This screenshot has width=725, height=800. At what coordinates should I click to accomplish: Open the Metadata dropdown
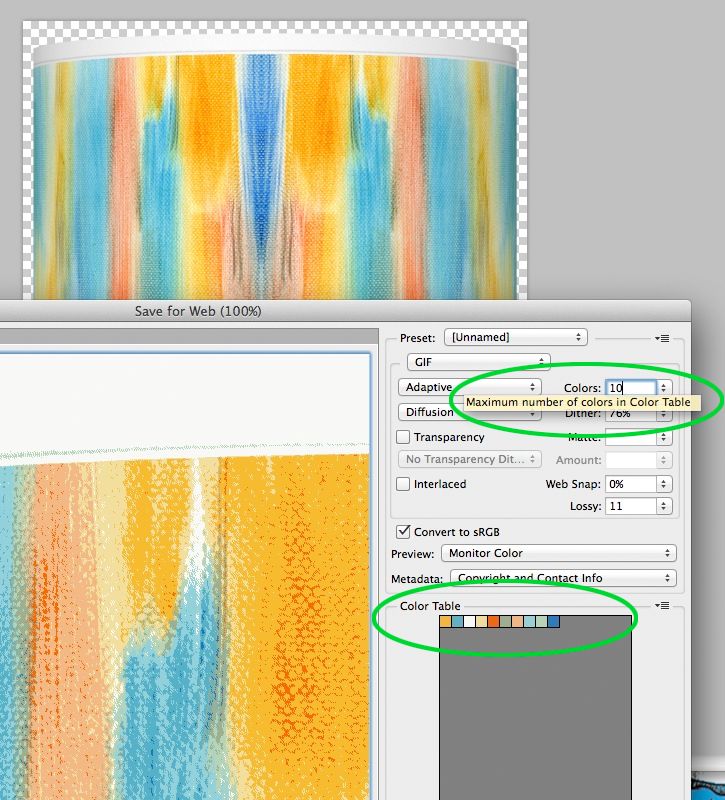point(562,578)
